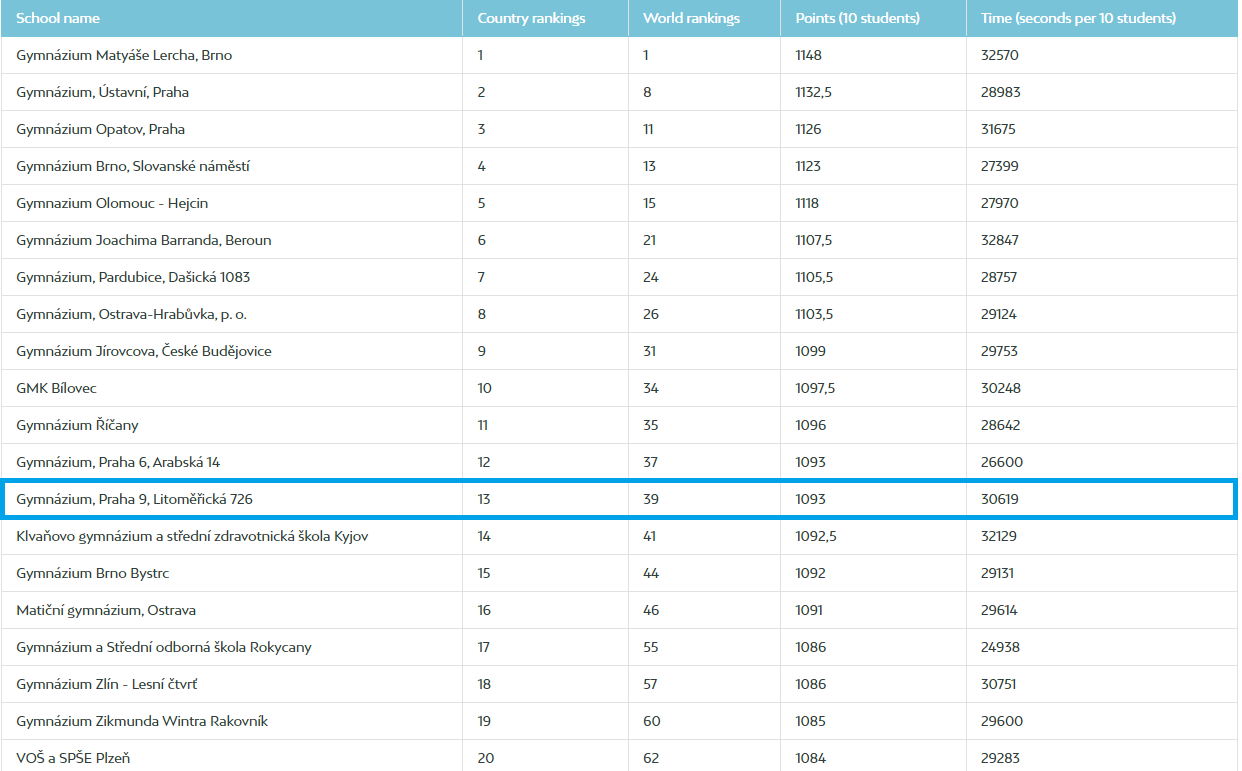The image size is (1242, 771).
Task: Click world ranking 21
Action: (x=649, y=240)
